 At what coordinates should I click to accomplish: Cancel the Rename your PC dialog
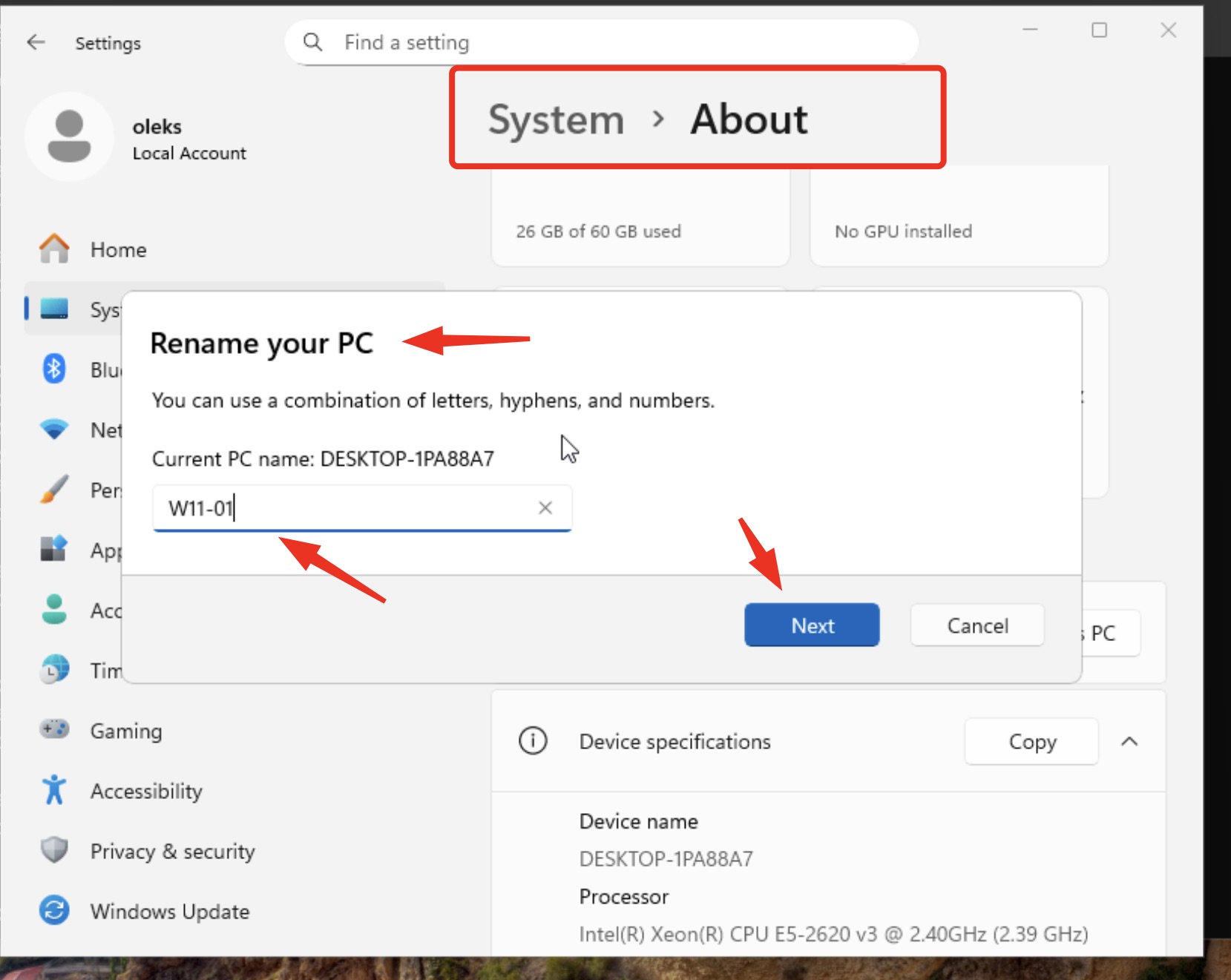(976, 625)
